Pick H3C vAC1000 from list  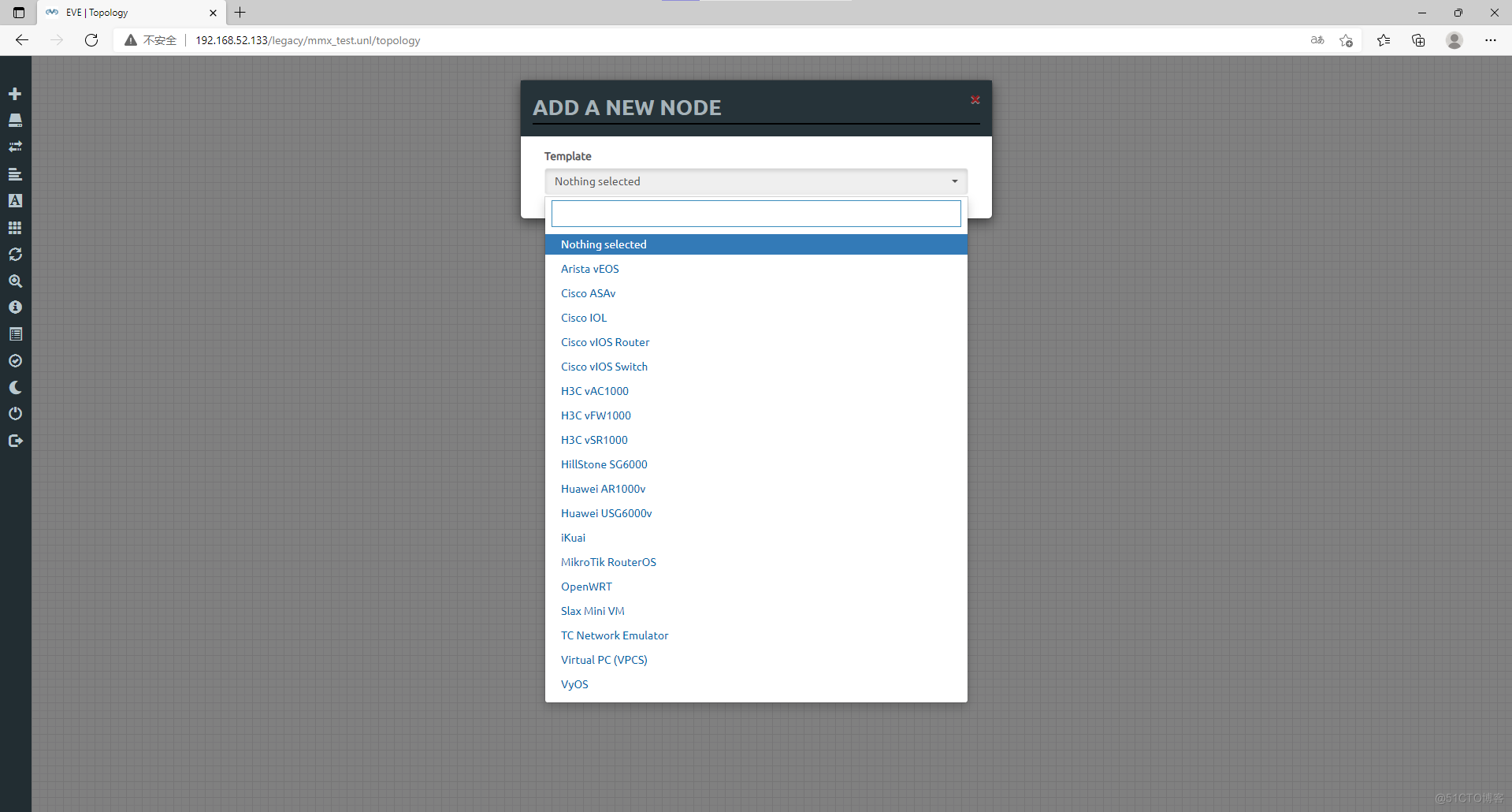tap(756, 391)
